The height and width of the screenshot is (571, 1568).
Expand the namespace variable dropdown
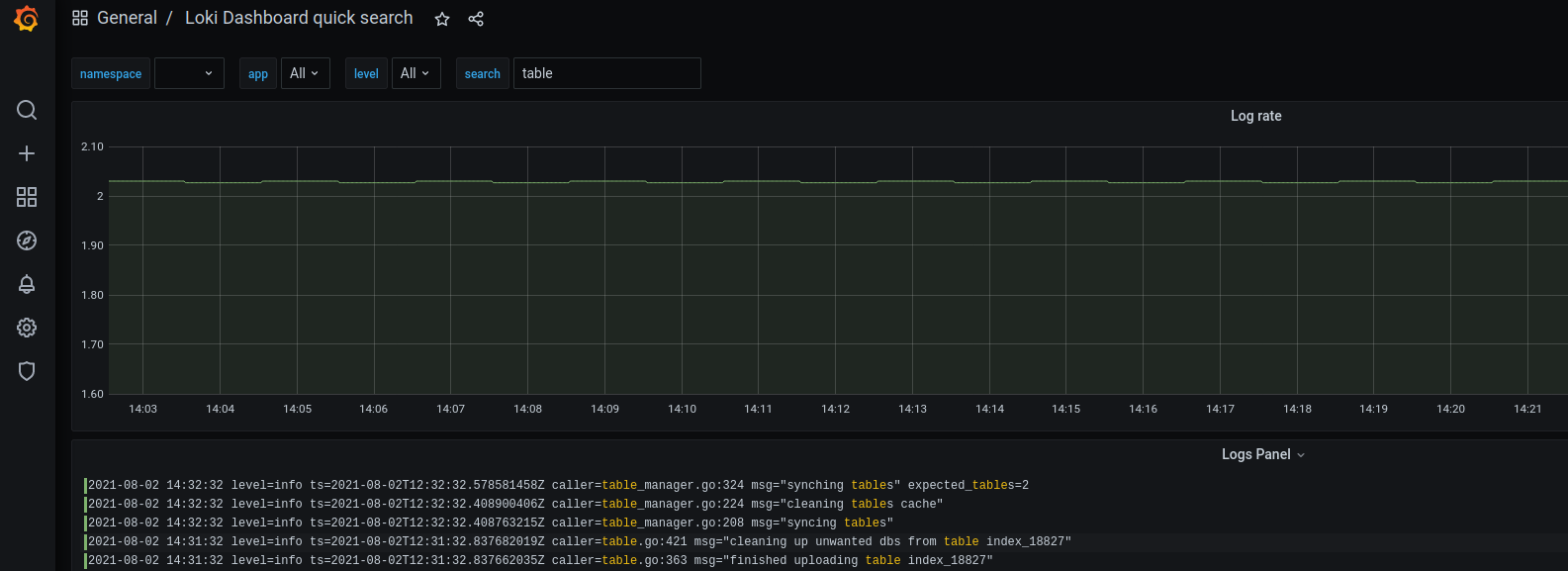(189, 73)
